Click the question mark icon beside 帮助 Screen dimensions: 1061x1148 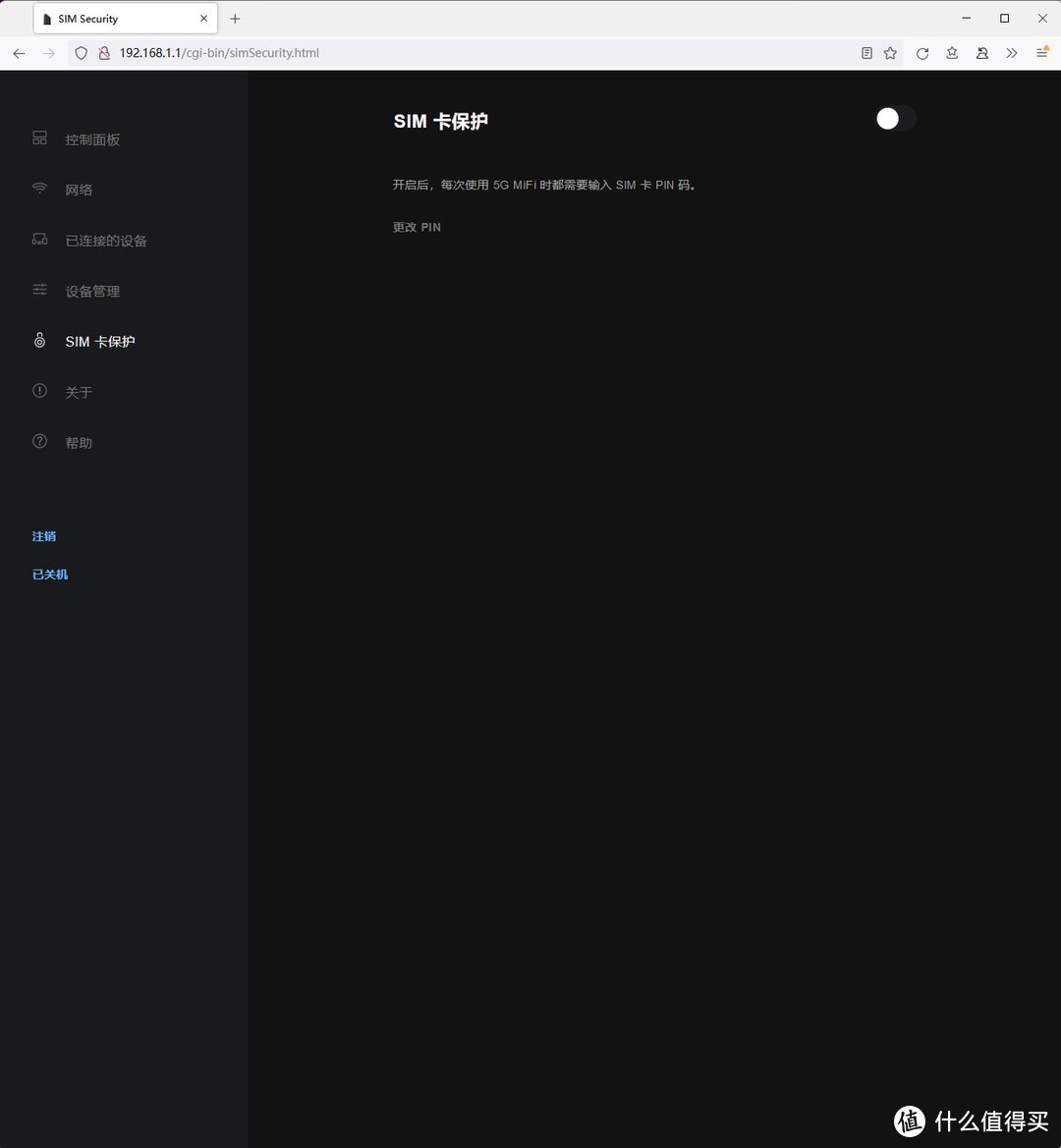[x=39, y=441]
